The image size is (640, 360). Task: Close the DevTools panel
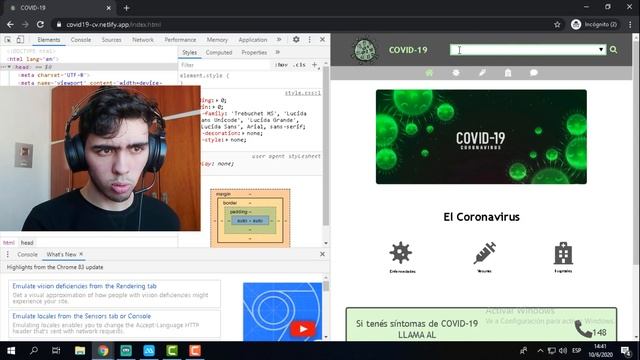coord(322,40)
